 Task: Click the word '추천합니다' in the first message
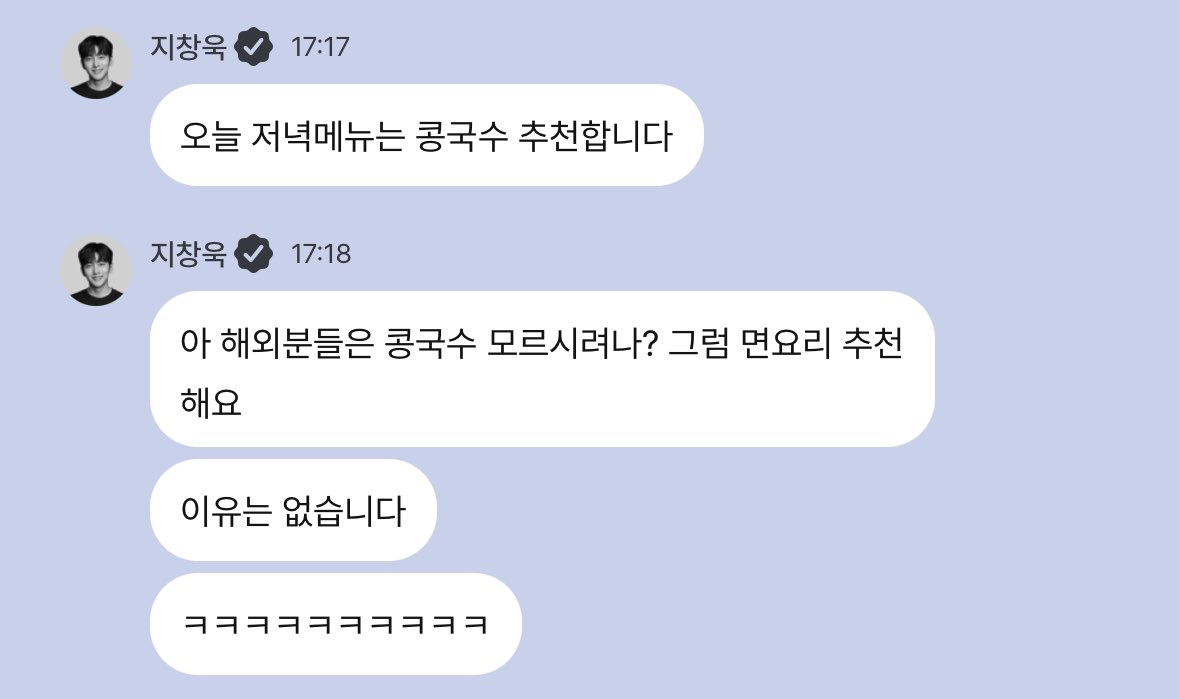point(596,136)
